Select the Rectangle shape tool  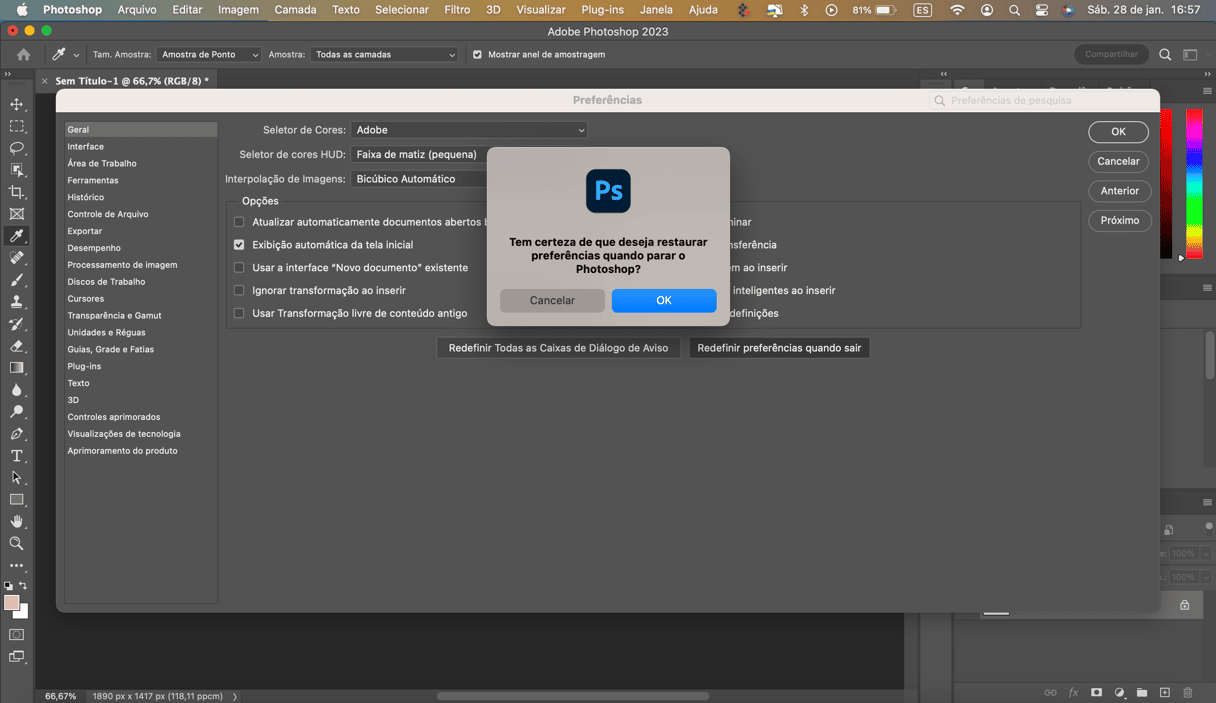[17, 500]
